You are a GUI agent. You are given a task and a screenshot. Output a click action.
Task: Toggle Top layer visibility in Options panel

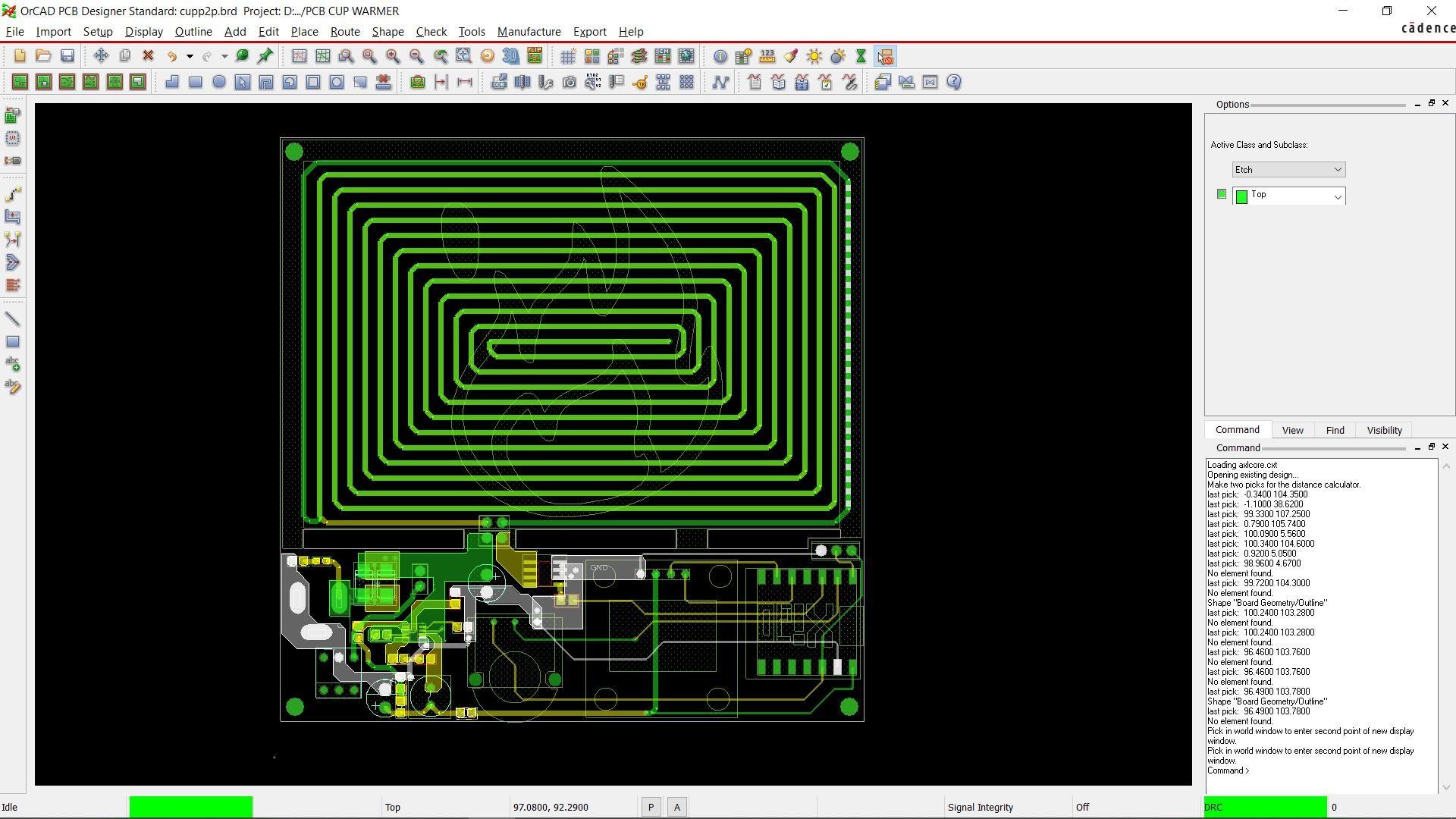coord(1222,193)
